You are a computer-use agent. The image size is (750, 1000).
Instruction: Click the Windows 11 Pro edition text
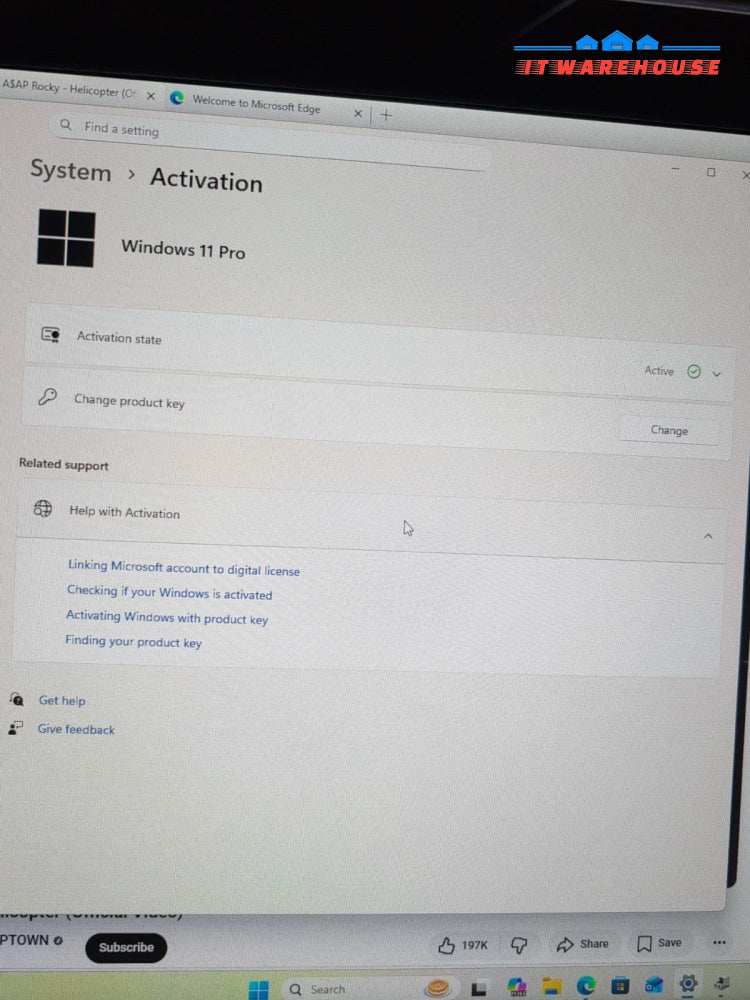[x=183, y=249]
